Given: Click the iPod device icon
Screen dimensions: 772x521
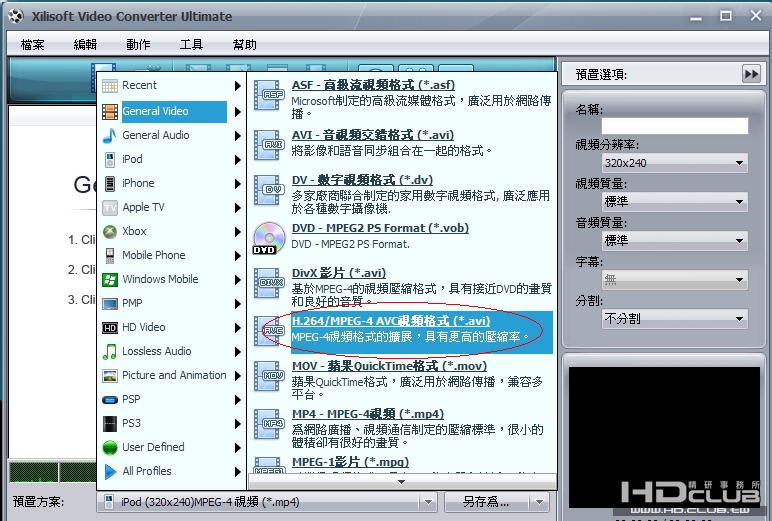Looking at the screenshot, I should 110,160.
